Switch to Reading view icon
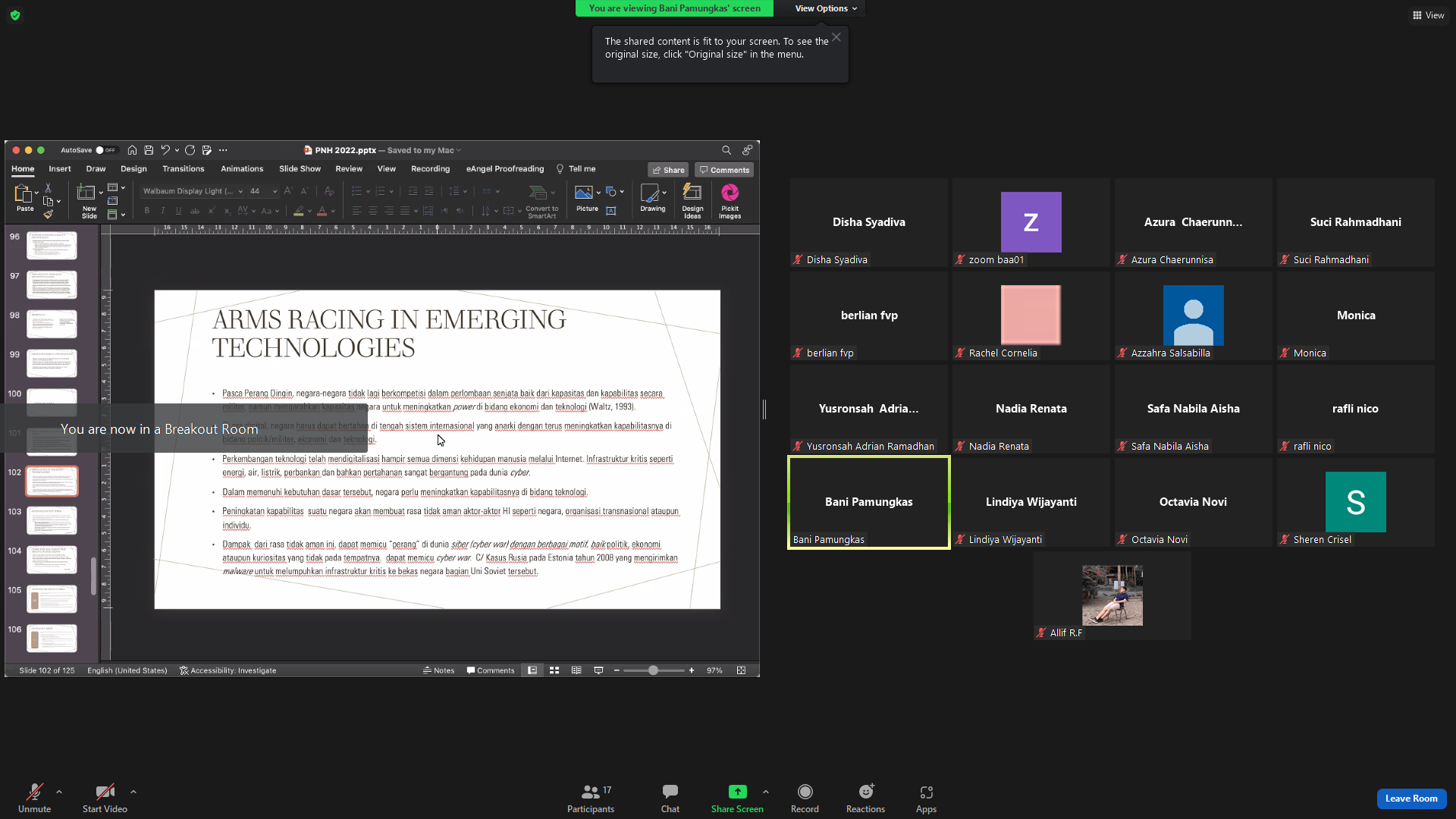1456x819 pixels. point(576,670)
